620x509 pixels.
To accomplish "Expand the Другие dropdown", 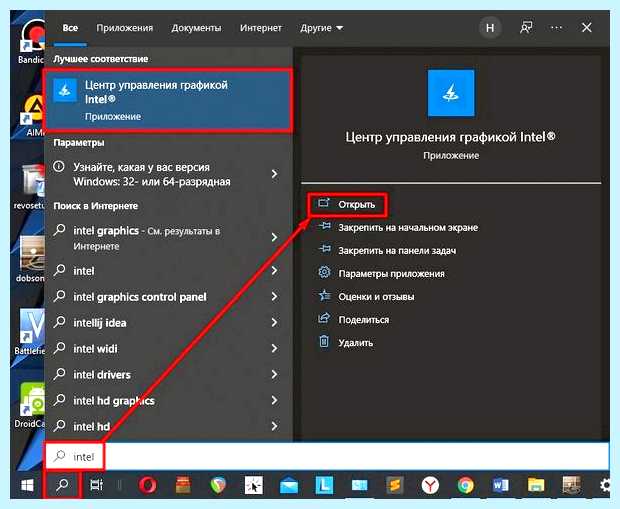I will (x=321, y=28).
